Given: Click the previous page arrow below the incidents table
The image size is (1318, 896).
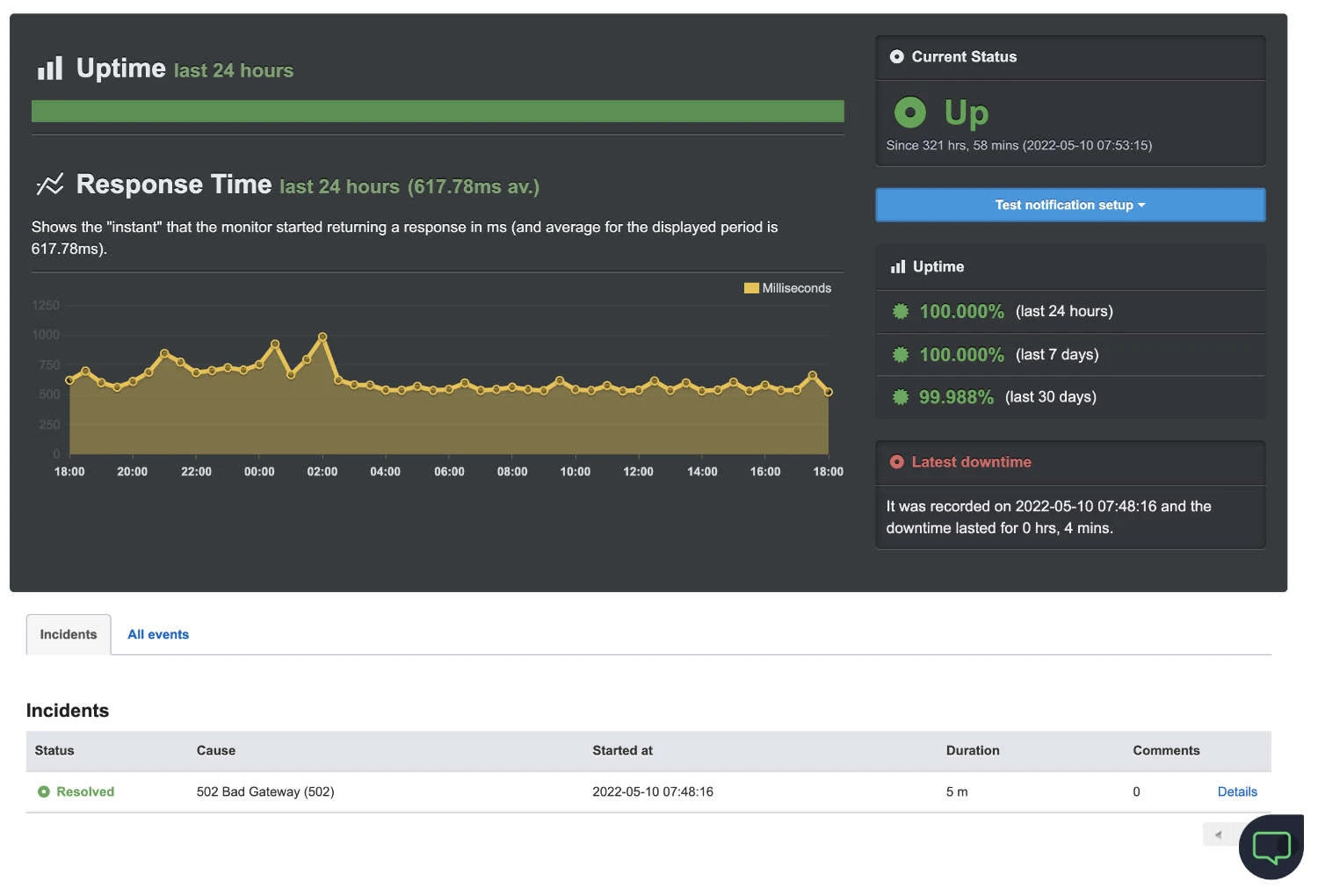Looking at the screenshot, I should pyautogui.click(x=1218, y=835).
